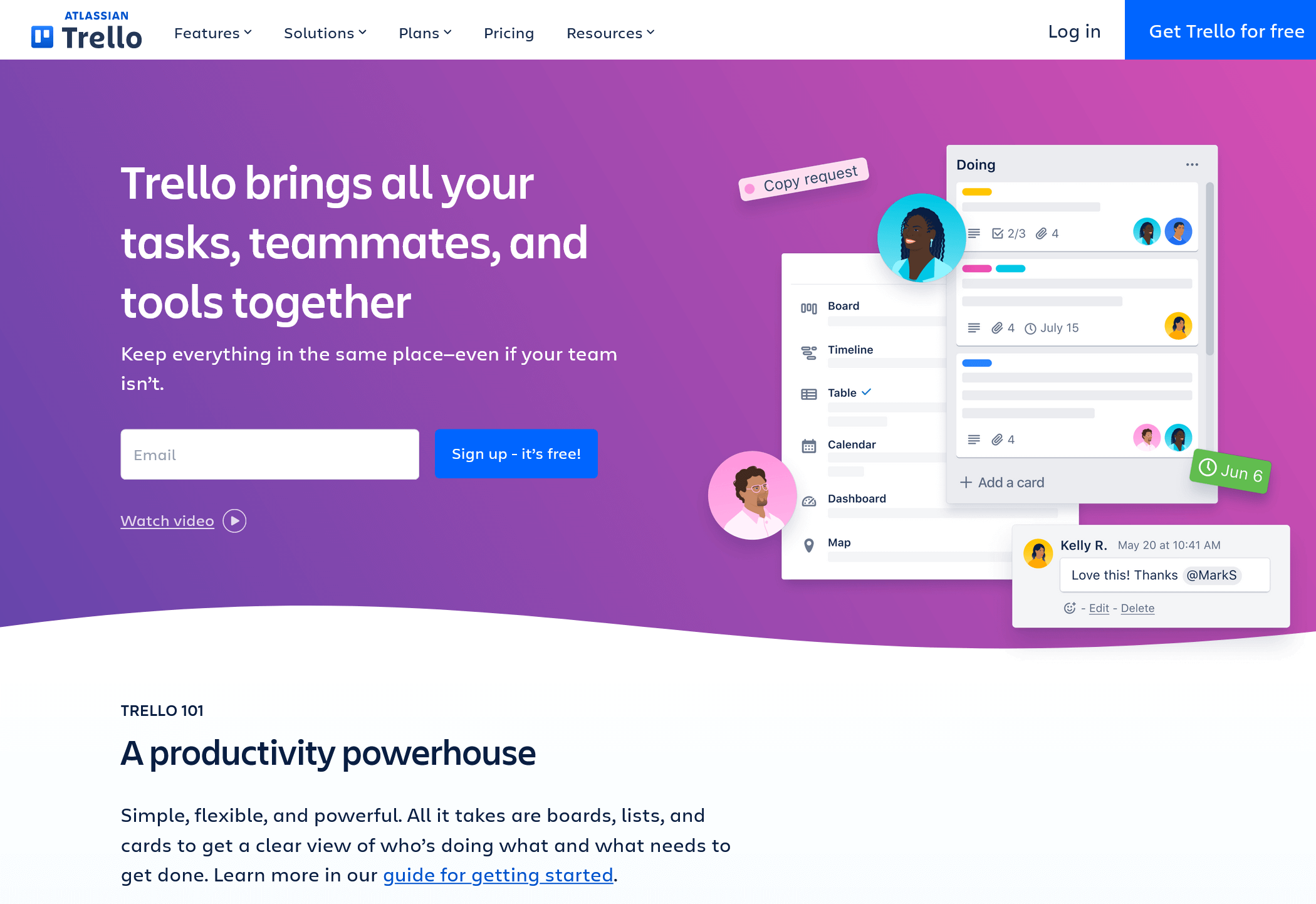This screenshot has height=904, width=1316.
Task: Click the Watch video playback control
Action: 235,520
